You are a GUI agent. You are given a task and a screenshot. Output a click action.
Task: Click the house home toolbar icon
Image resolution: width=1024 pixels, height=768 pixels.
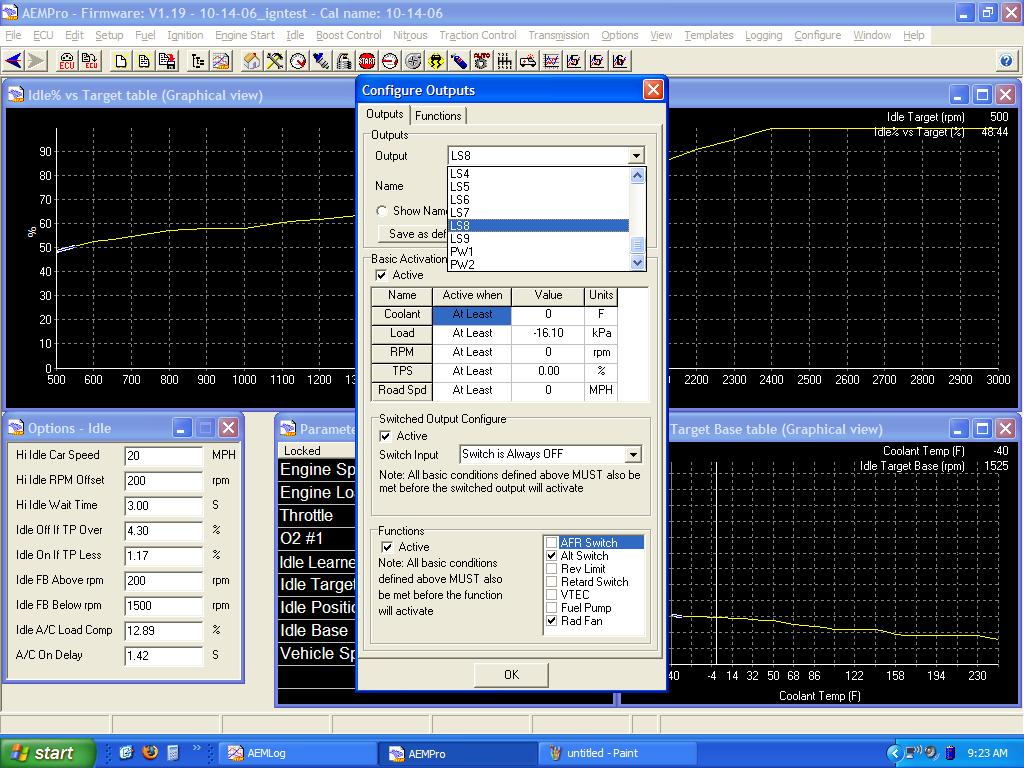(252, 61)
